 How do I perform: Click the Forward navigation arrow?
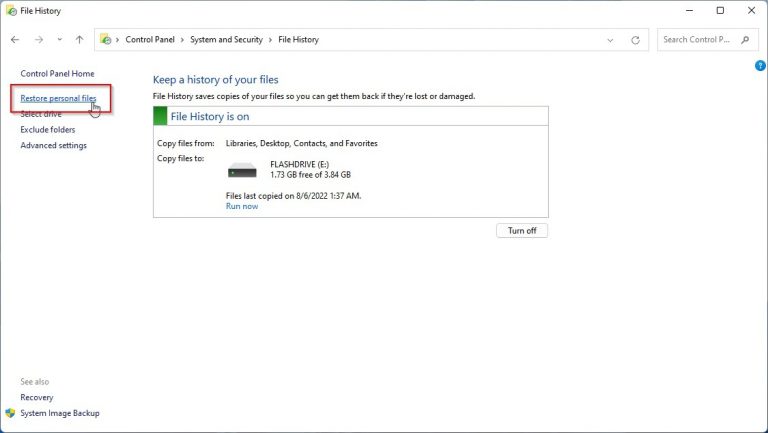pyautogui.click(x=38, y=40)
